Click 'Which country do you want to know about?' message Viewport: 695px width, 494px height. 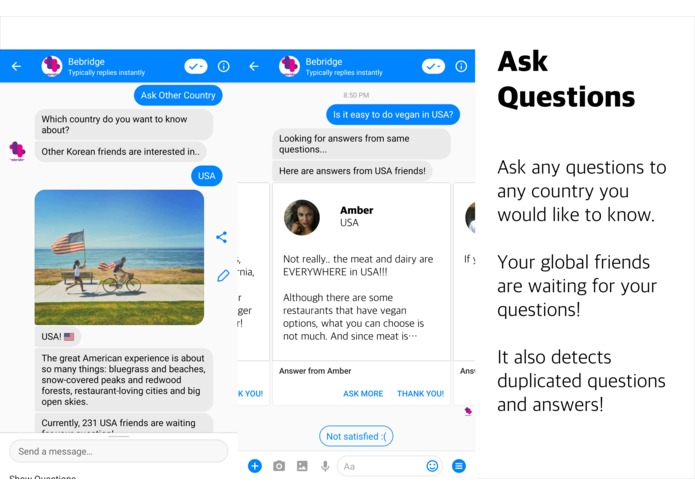(124, 124)
